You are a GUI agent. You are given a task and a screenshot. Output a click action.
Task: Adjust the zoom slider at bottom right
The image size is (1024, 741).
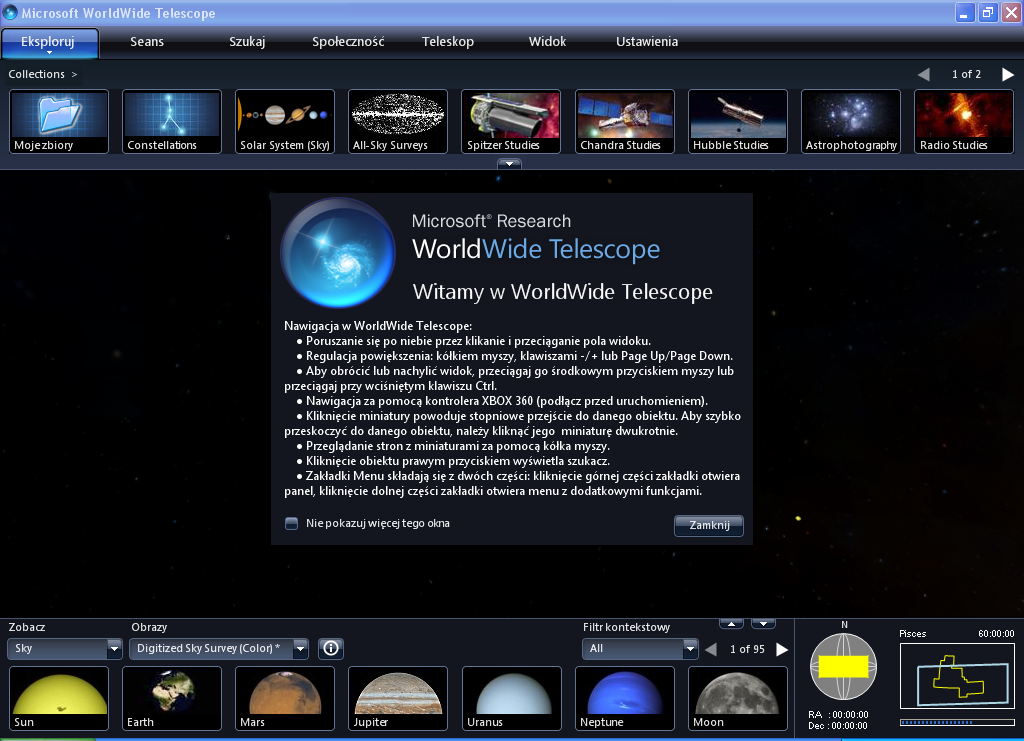(957, 722)
